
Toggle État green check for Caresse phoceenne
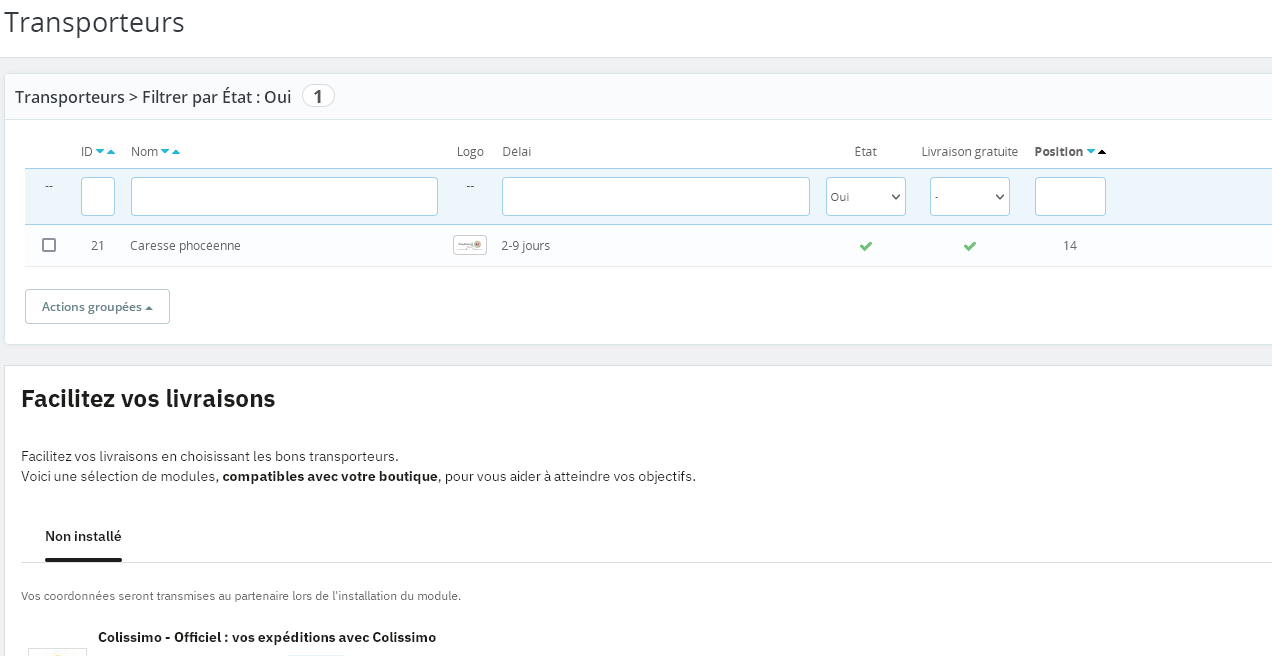click(x=866, y=246)
